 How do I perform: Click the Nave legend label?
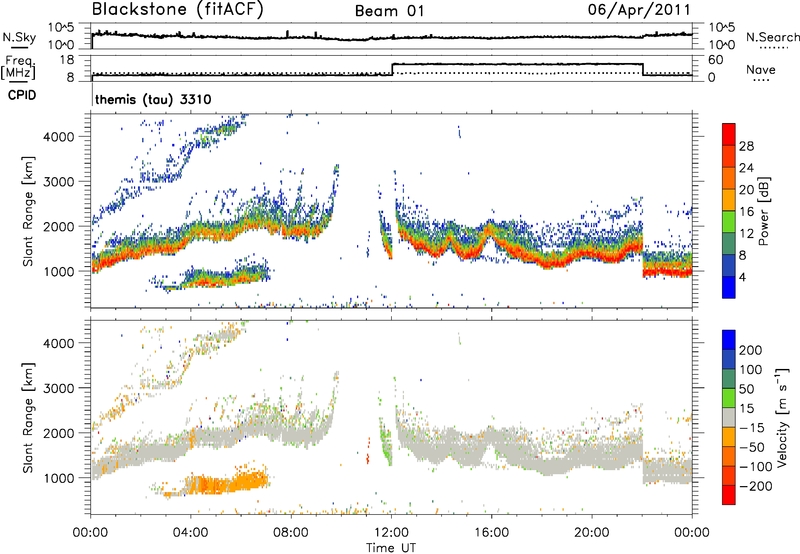coord(761,69)
